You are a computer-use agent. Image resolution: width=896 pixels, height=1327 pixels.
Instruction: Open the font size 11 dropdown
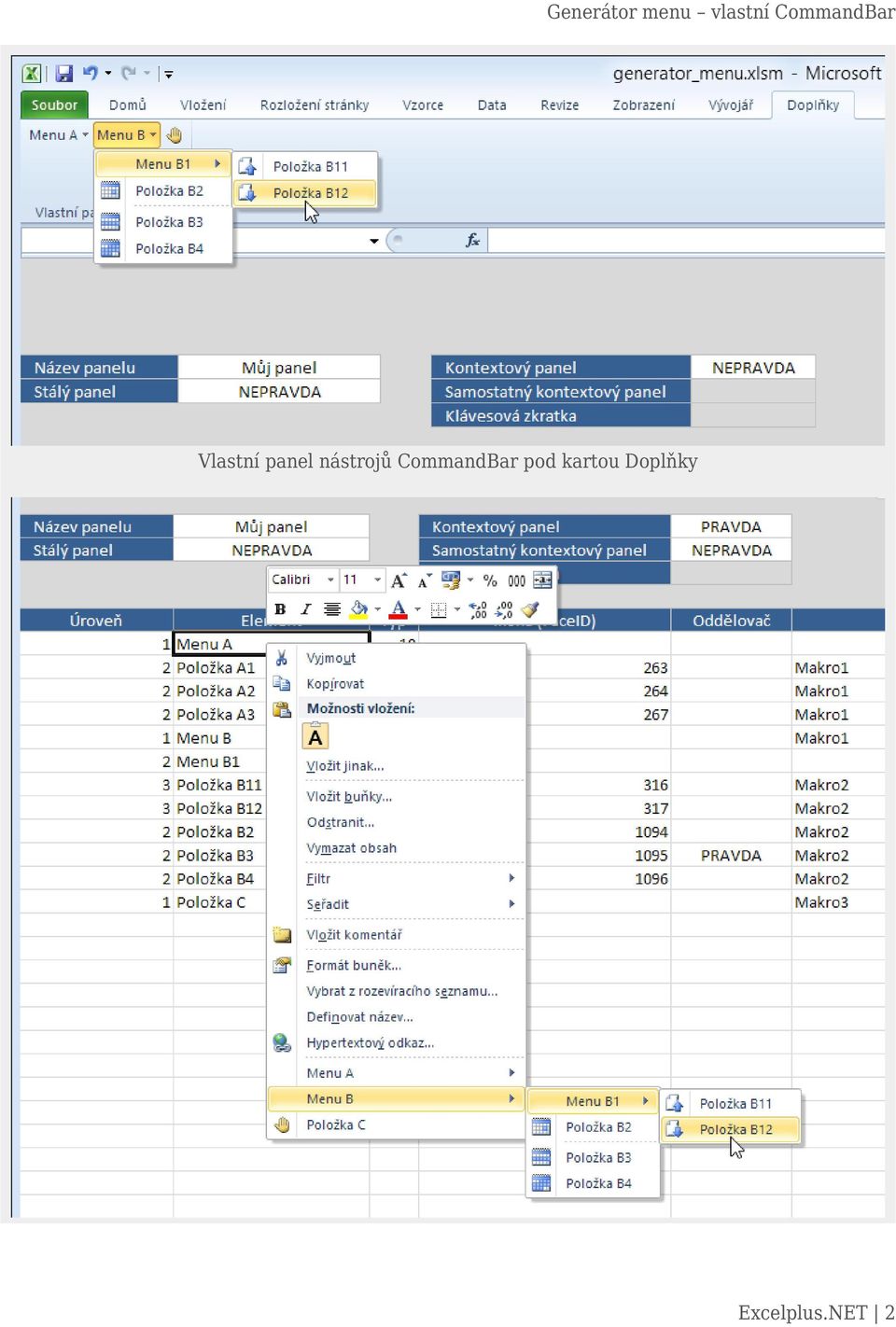click(x=377, y=580)
